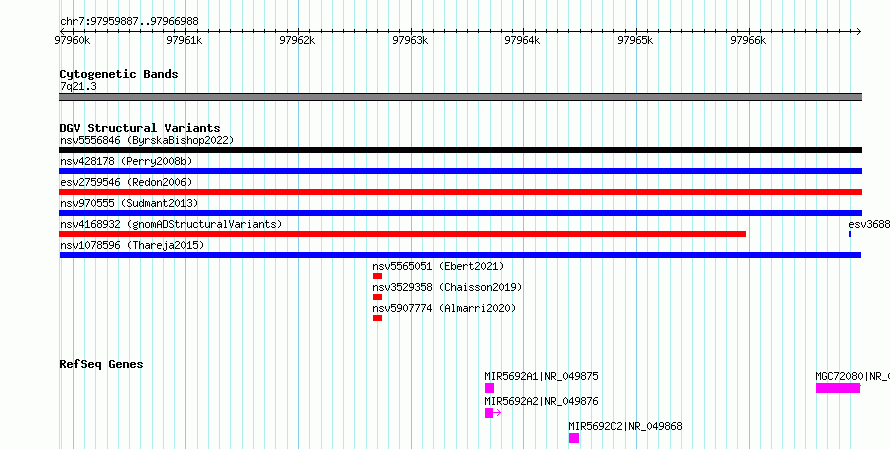Image resolution: width=890 pixels, height=449 pixels.
Task: Click the nsv4168932 gnomAD red variant bar
Action: coord(402,234)
